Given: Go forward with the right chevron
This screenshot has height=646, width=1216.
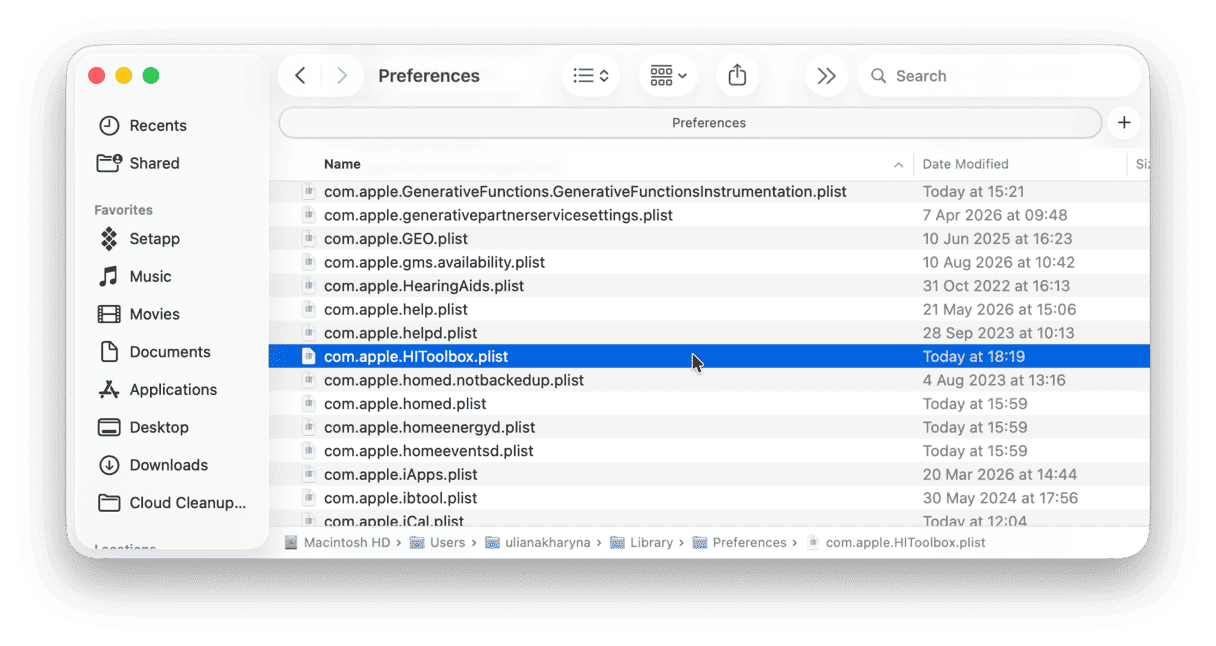Looking at the screenshot, I should (342, 76).
